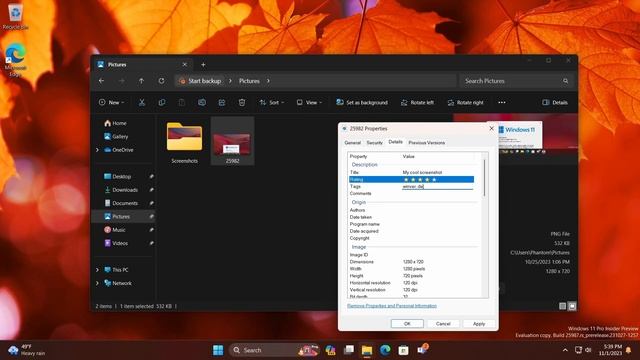Select the Details tab in Properties

395,142
